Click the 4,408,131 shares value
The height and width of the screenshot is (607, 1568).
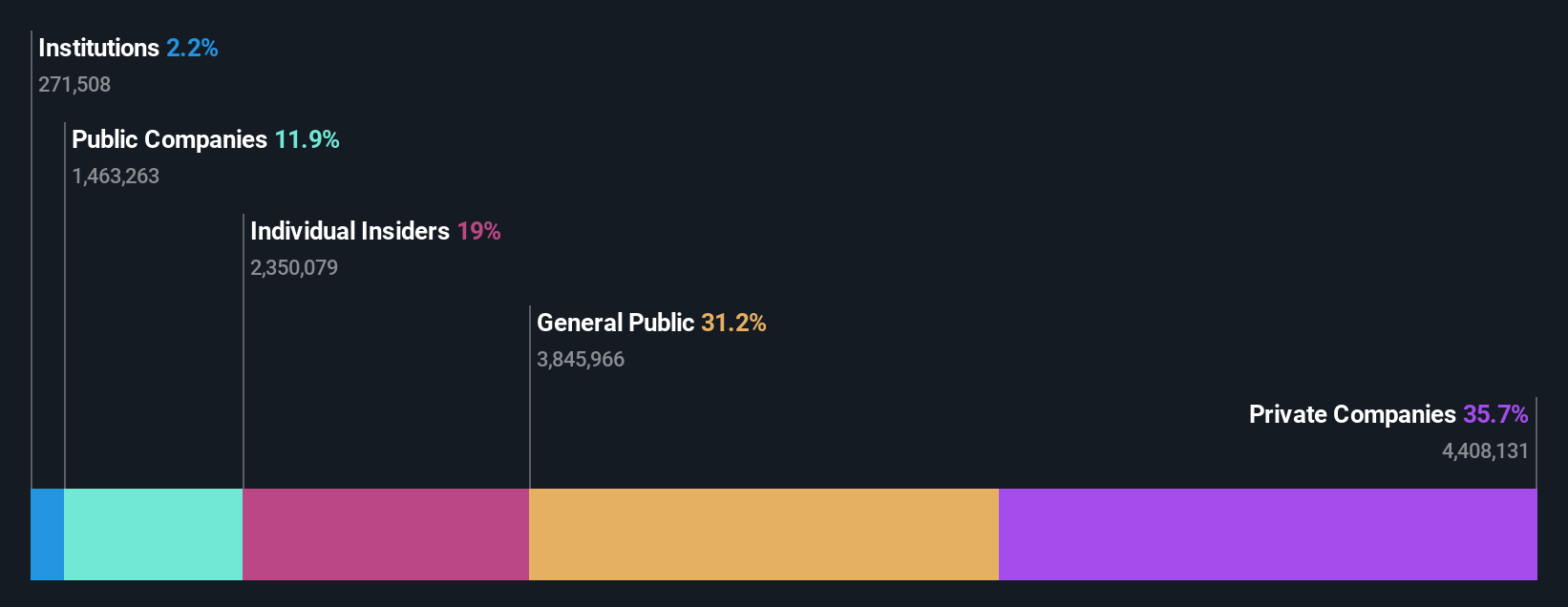1485,451
